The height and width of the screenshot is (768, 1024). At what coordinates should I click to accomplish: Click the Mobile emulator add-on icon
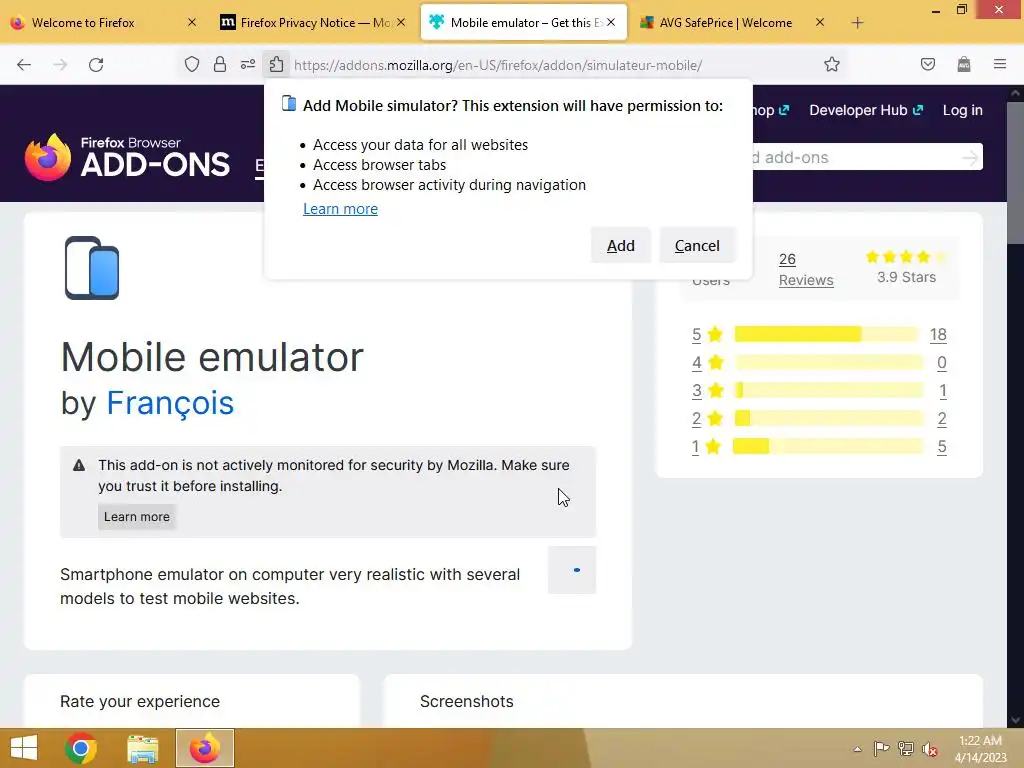click(x=92, y=268)
